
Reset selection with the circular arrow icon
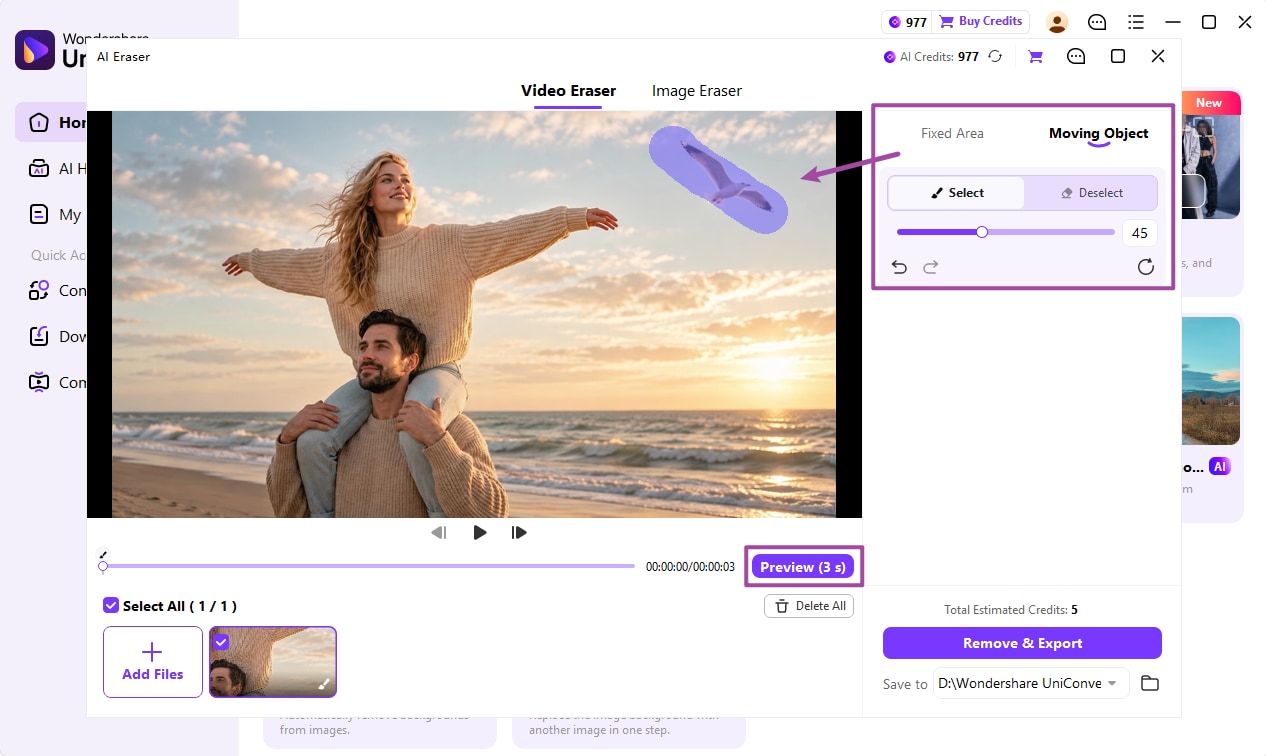coord(1146,267)
